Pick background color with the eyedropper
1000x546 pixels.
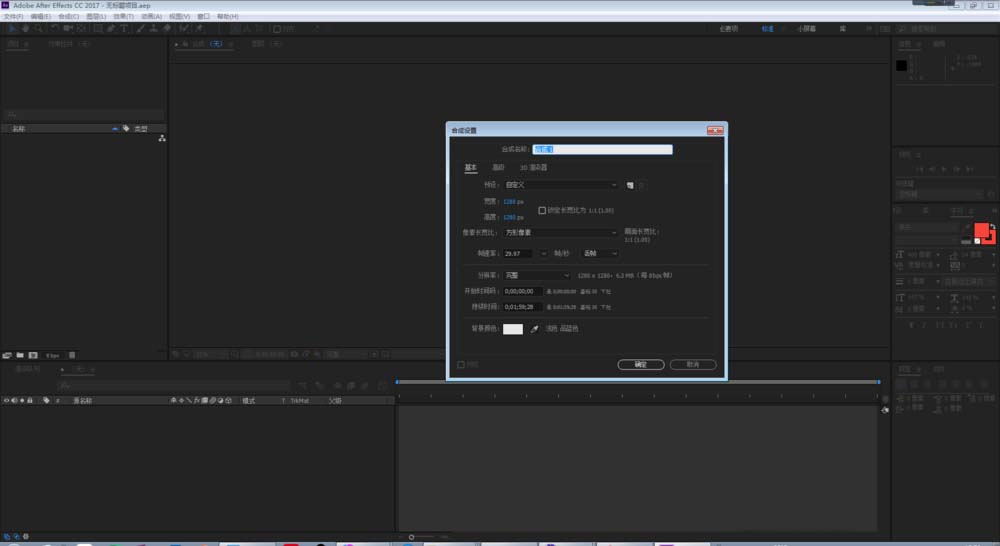tap(534, 329)
